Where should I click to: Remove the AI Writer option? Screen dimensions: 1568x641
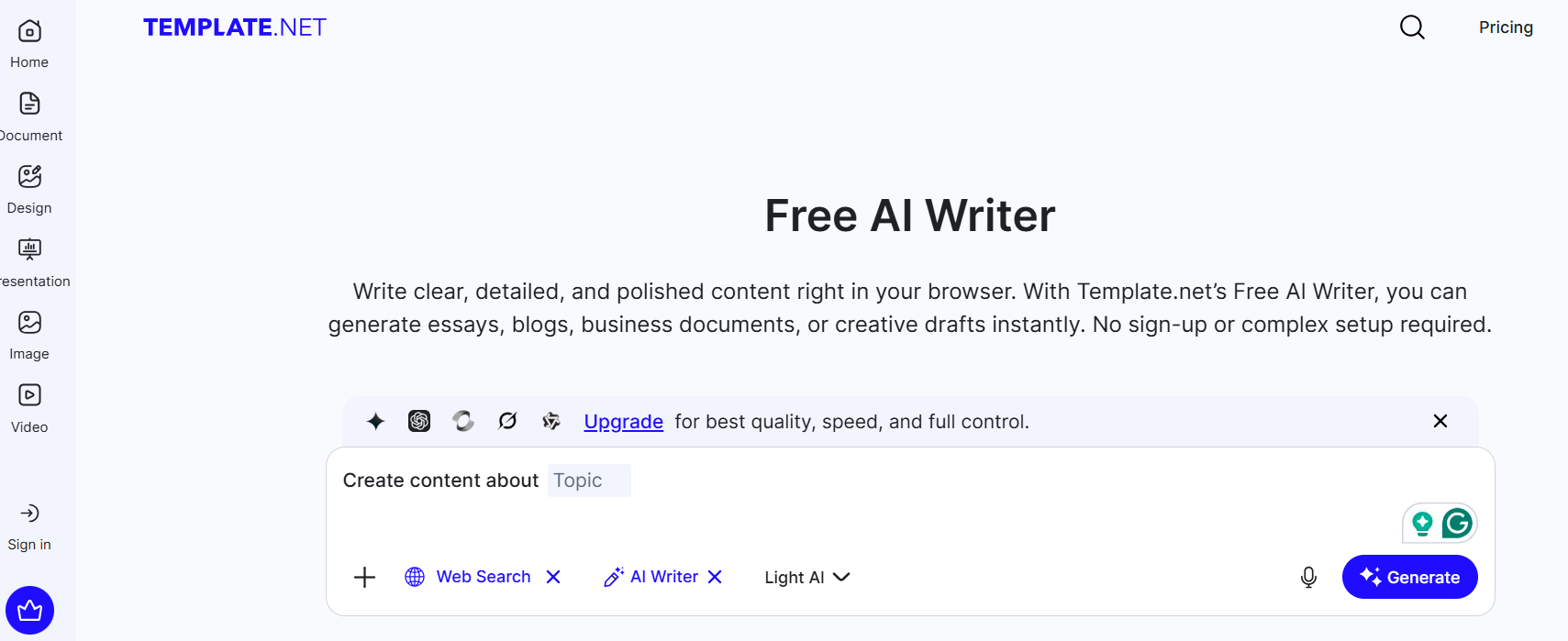click(x=717, y=577)
